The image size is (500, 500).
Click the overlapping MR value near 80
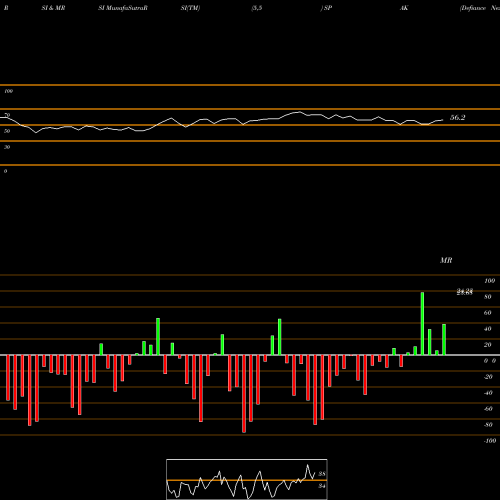465,292
